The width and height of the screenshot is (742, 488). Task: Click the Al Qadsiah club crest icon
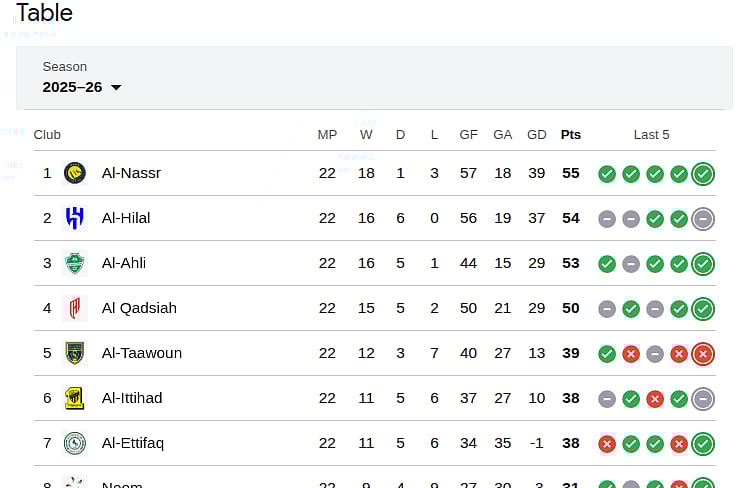click(75, 308)
